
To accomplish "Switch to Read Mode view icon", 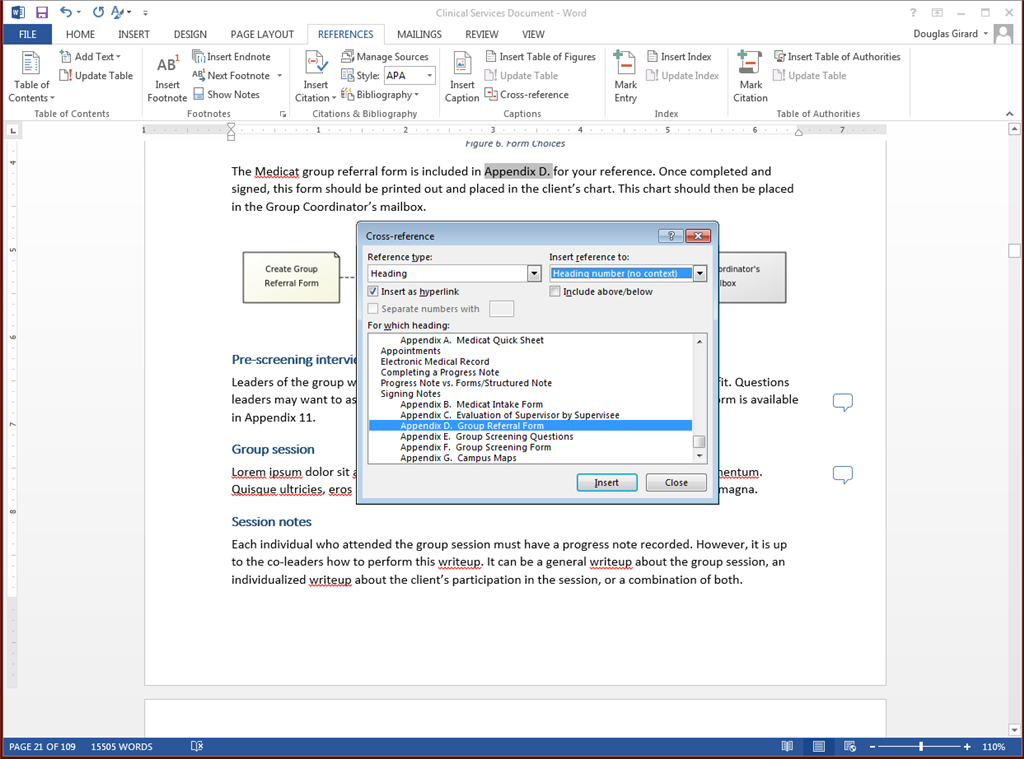I will (x=788, y=747).
